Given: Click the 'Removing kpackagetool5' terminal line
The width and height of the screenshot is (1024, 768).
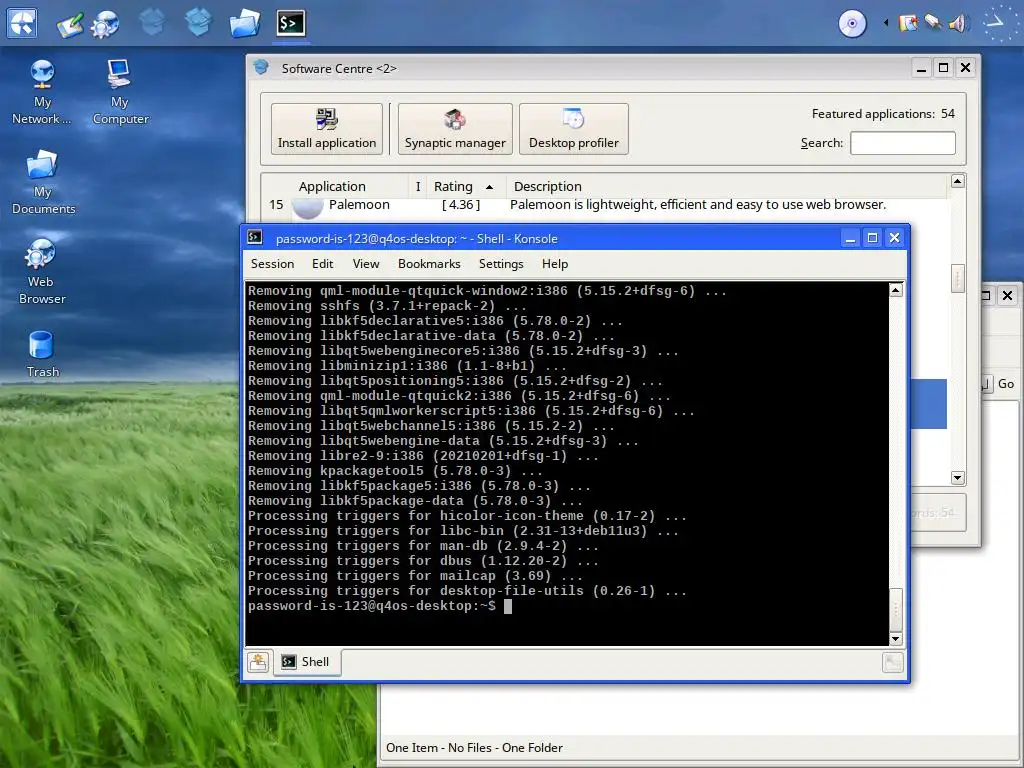Looking at the screenshot, I should [x=395, y=471].
